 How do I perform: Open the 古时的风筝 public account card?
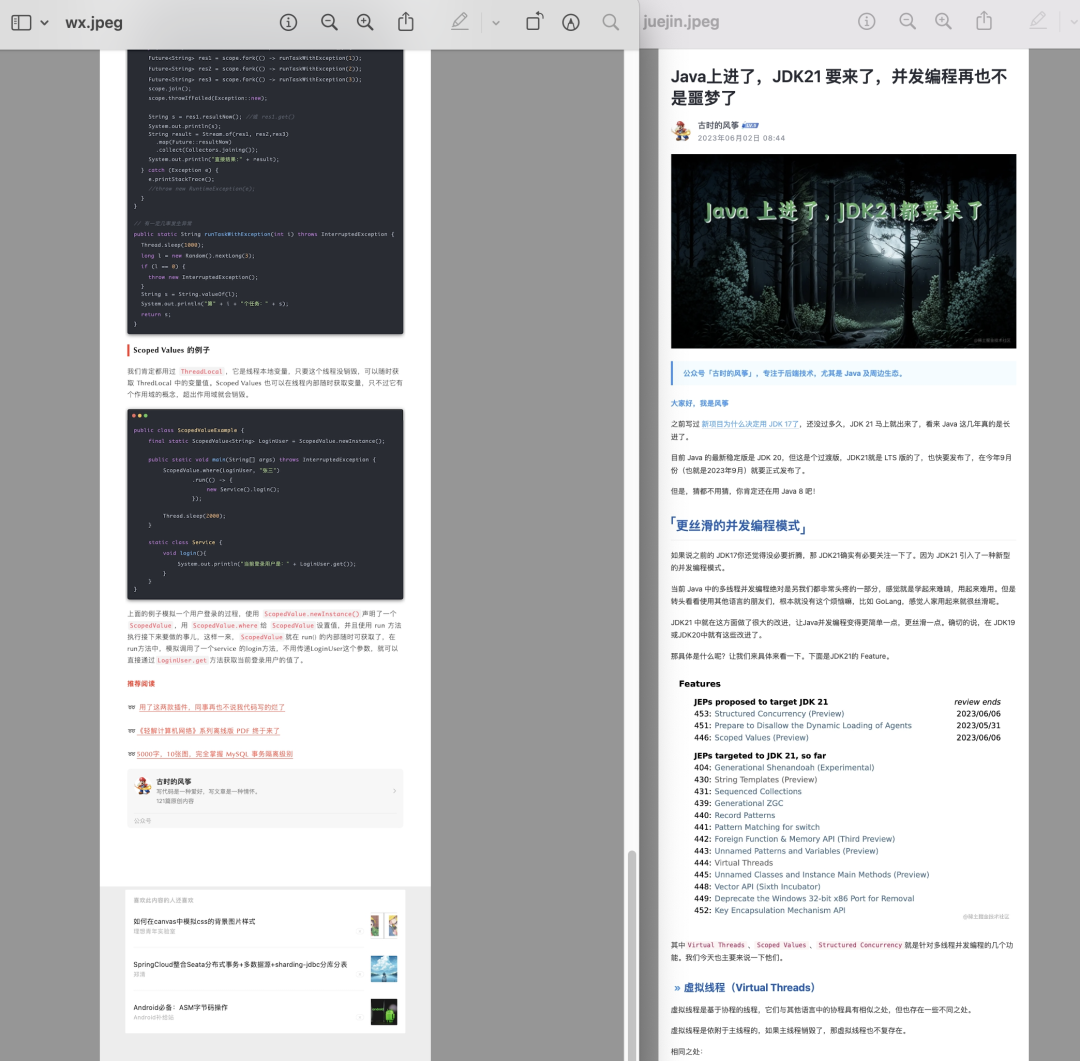point(265,799)
